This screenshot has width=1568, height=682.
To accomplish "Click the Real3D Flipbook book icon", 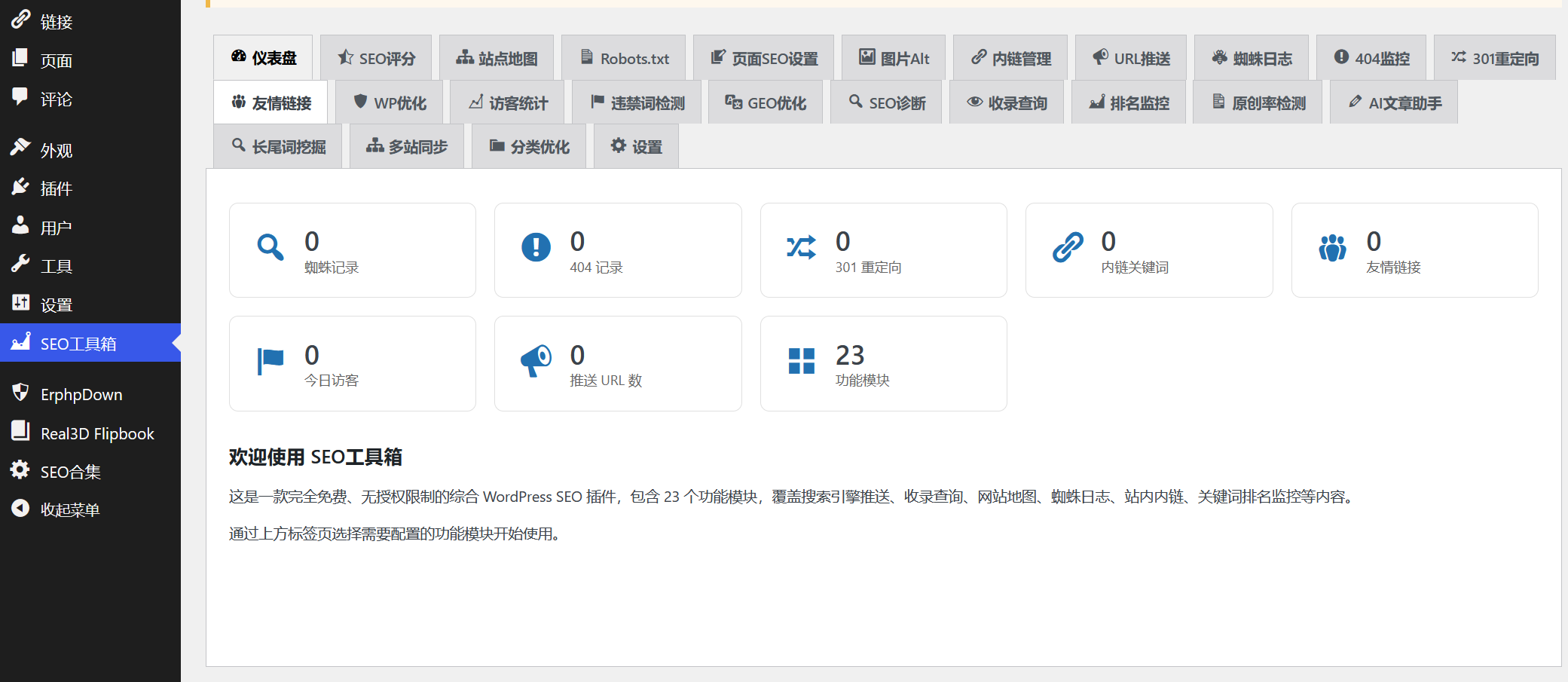I will point(20,431).
